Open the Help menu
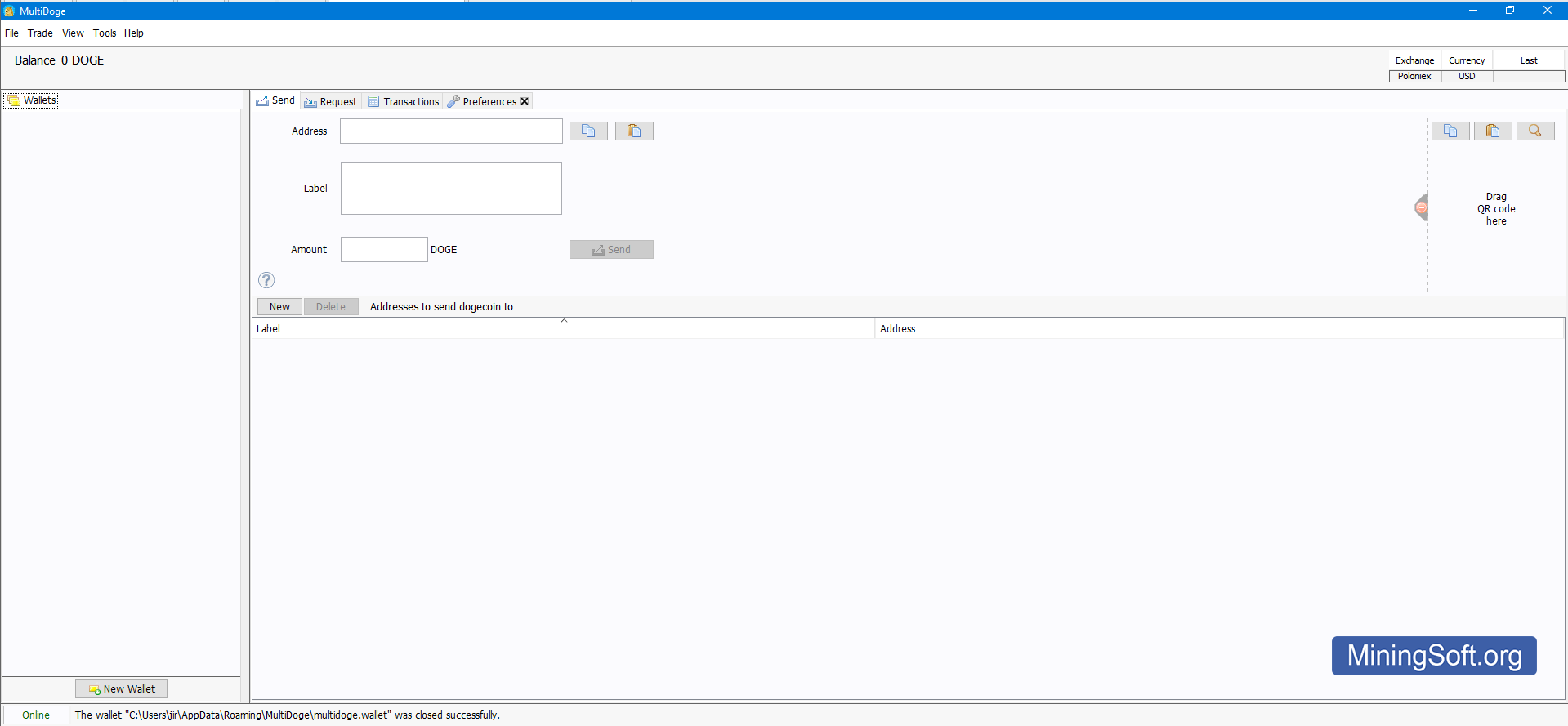The image size is (1568, 726). click(134, 33)
